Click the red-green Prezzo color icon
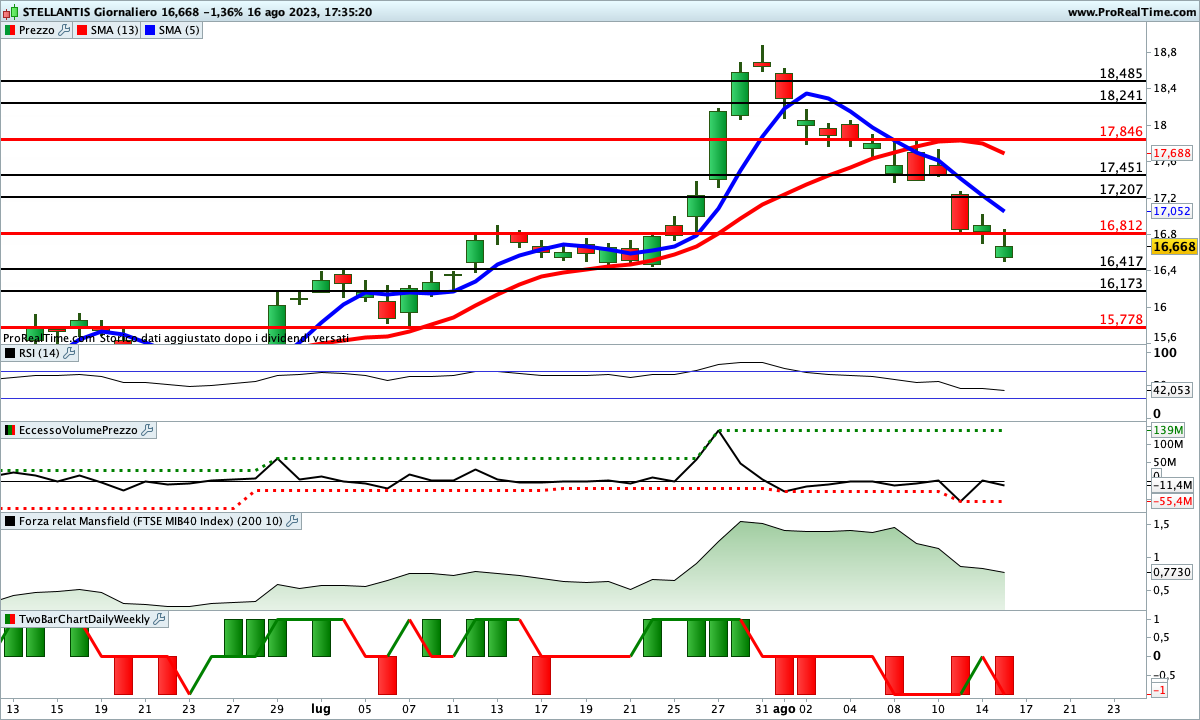 [x=10, y=30]
